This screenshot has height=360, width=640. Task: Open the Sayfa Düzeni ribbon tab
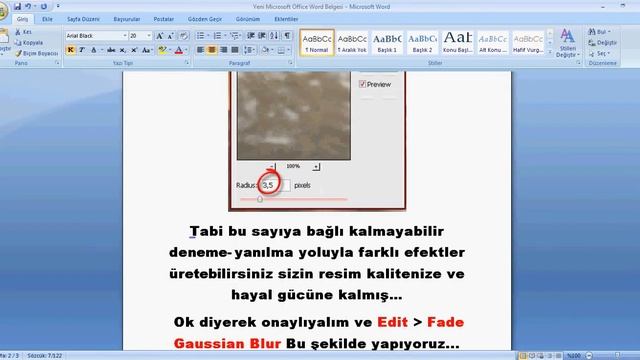(83, 19)
